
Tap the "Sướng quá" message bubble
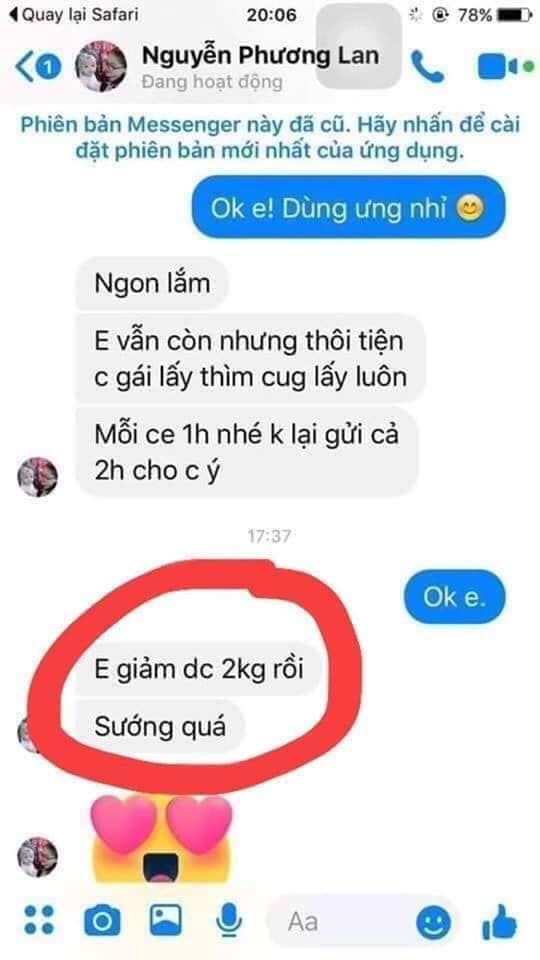[160, 727]
